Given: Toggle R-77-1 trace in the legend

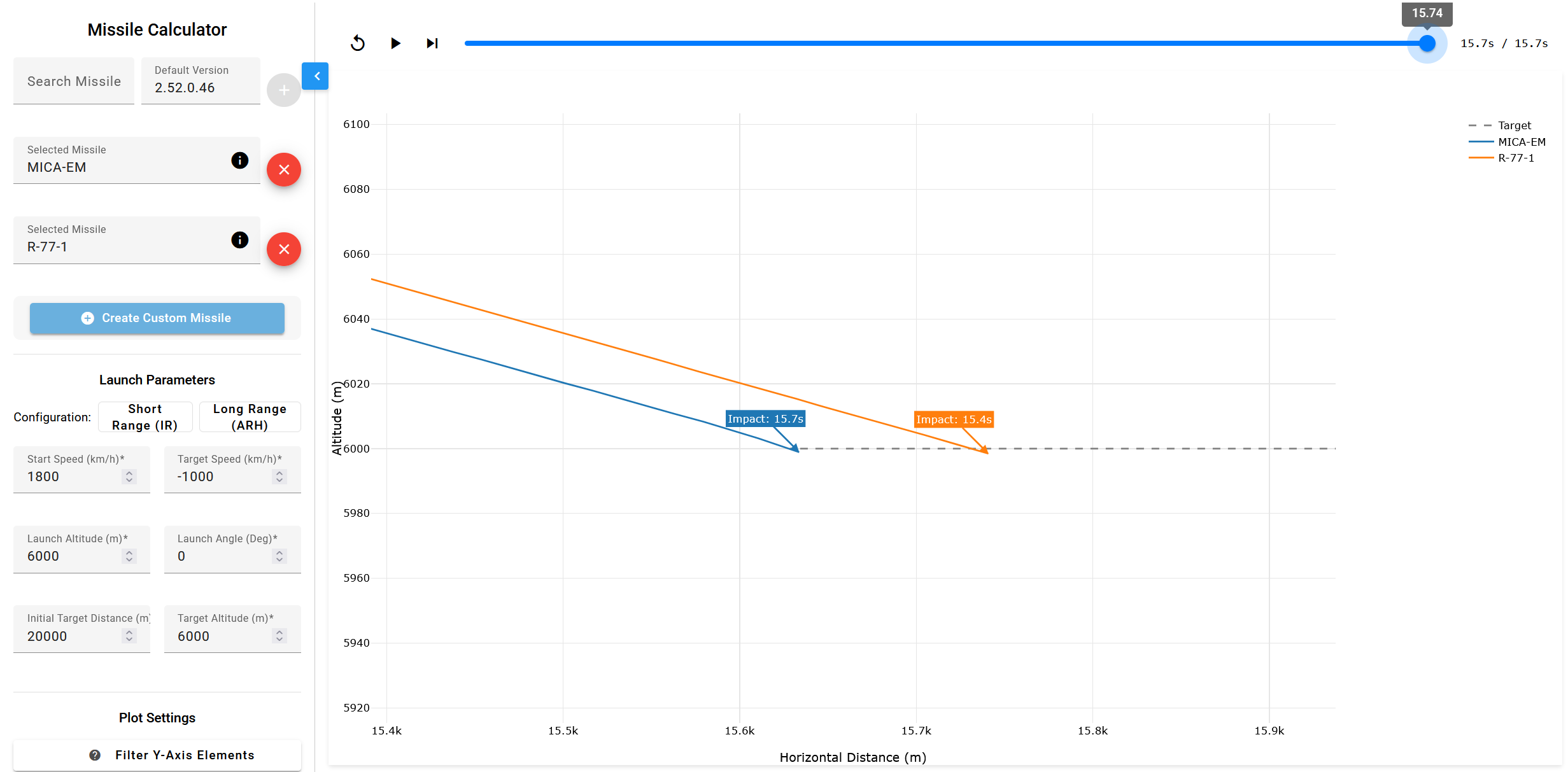Looking at the screenshot, I should (1516, 158).
